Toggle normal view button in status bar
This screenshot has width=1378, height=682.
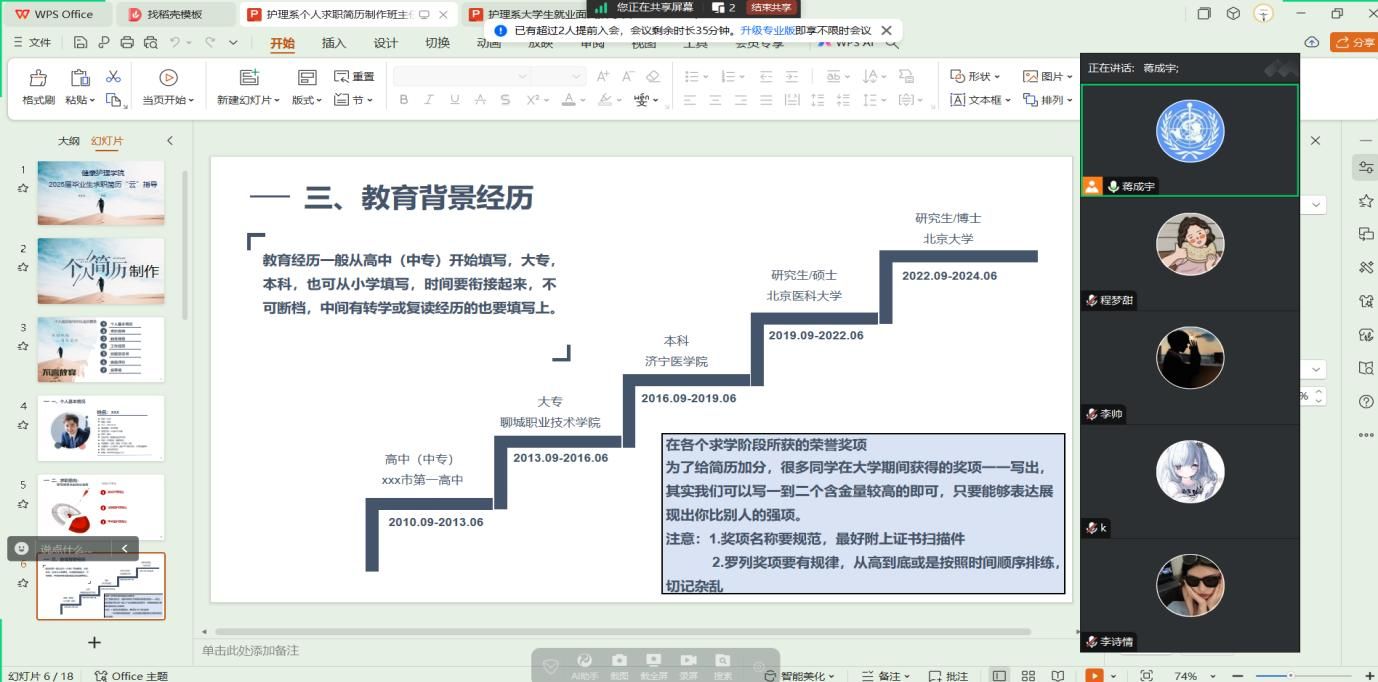coord(999,676)
